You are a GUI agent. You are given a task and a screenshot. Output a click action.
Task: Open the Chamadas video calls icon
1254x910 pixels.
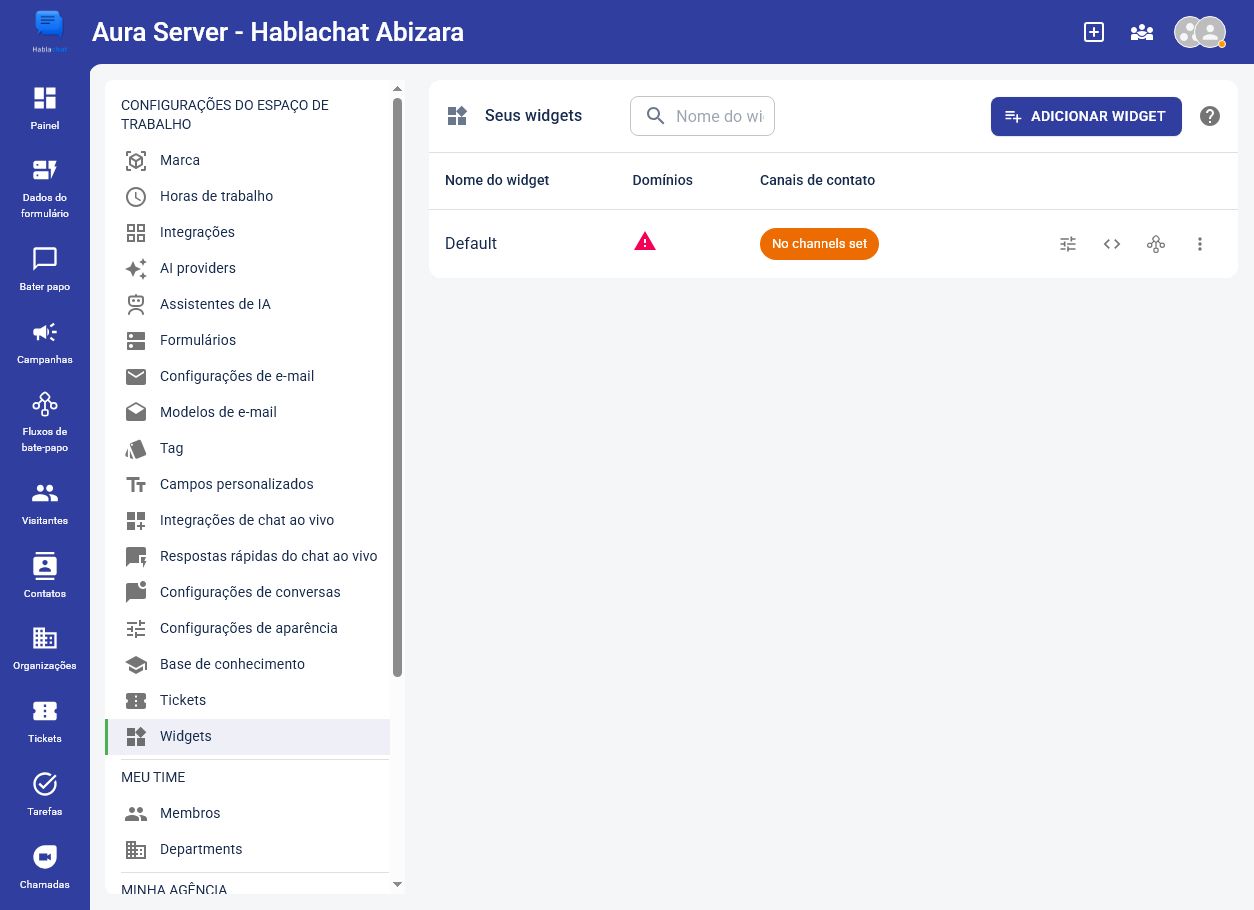pyautogui.click(x=45, y=867)
